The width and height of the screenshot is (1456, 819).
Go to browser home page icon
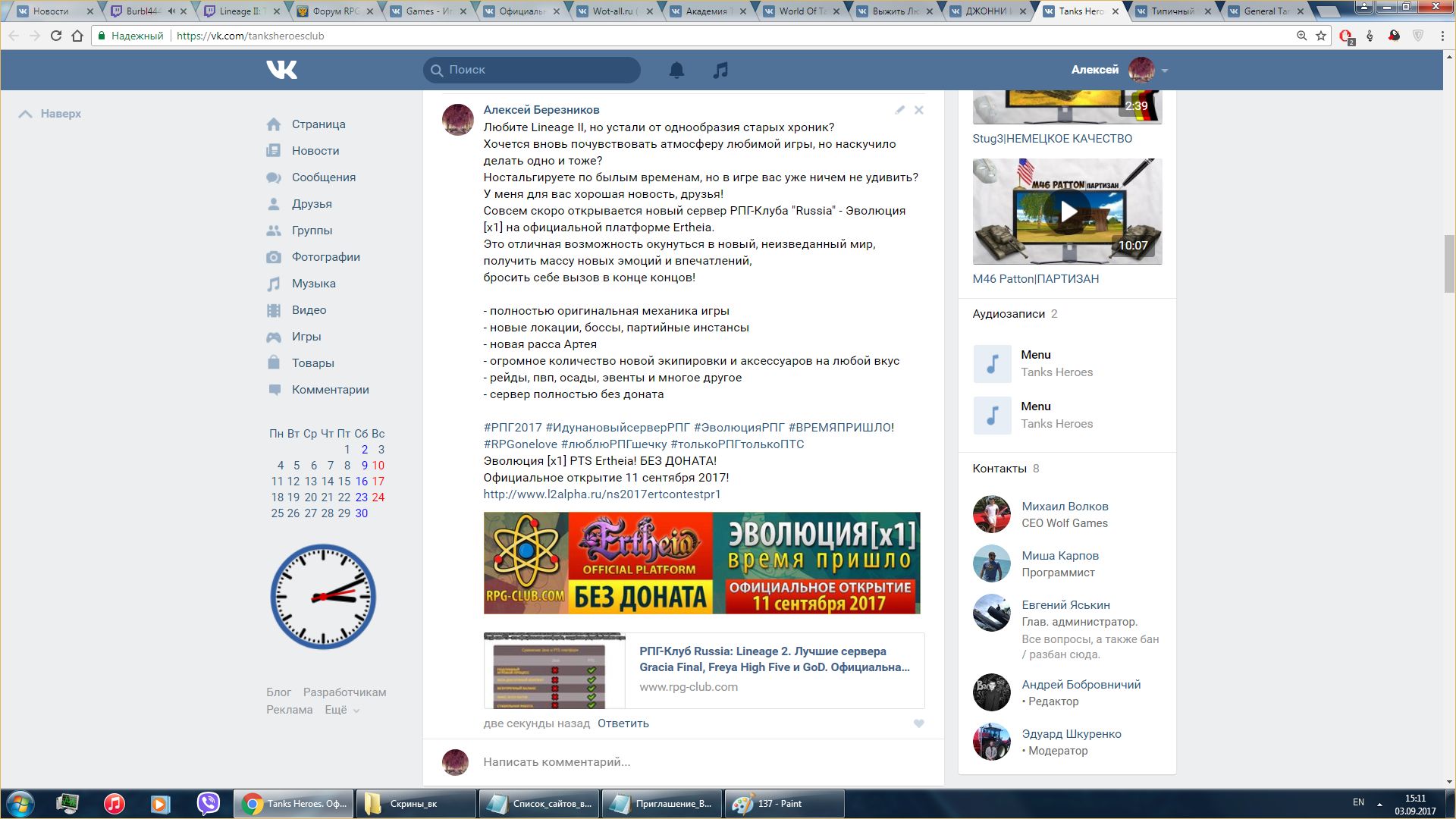tap(77, 36)
